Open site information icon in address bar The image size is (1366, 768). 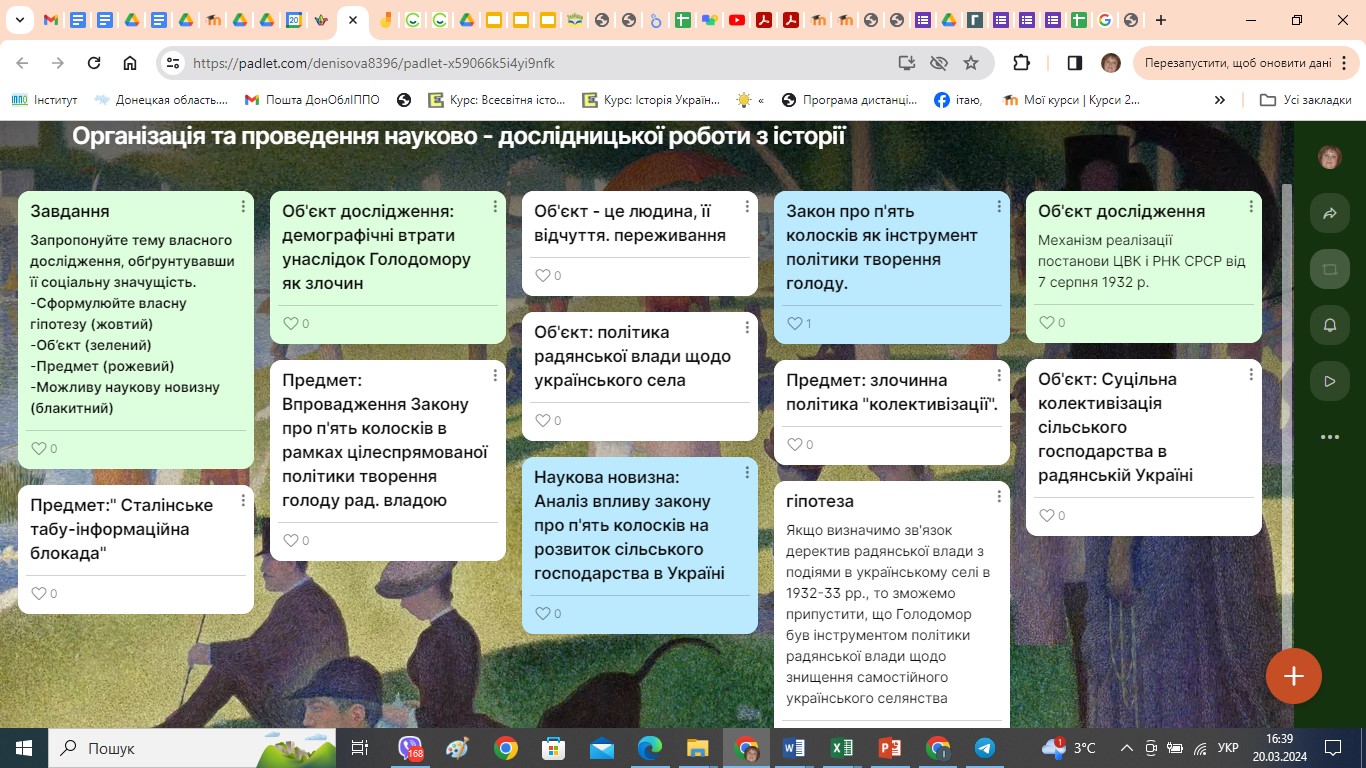pyautogui.click(x=173, y=63)
